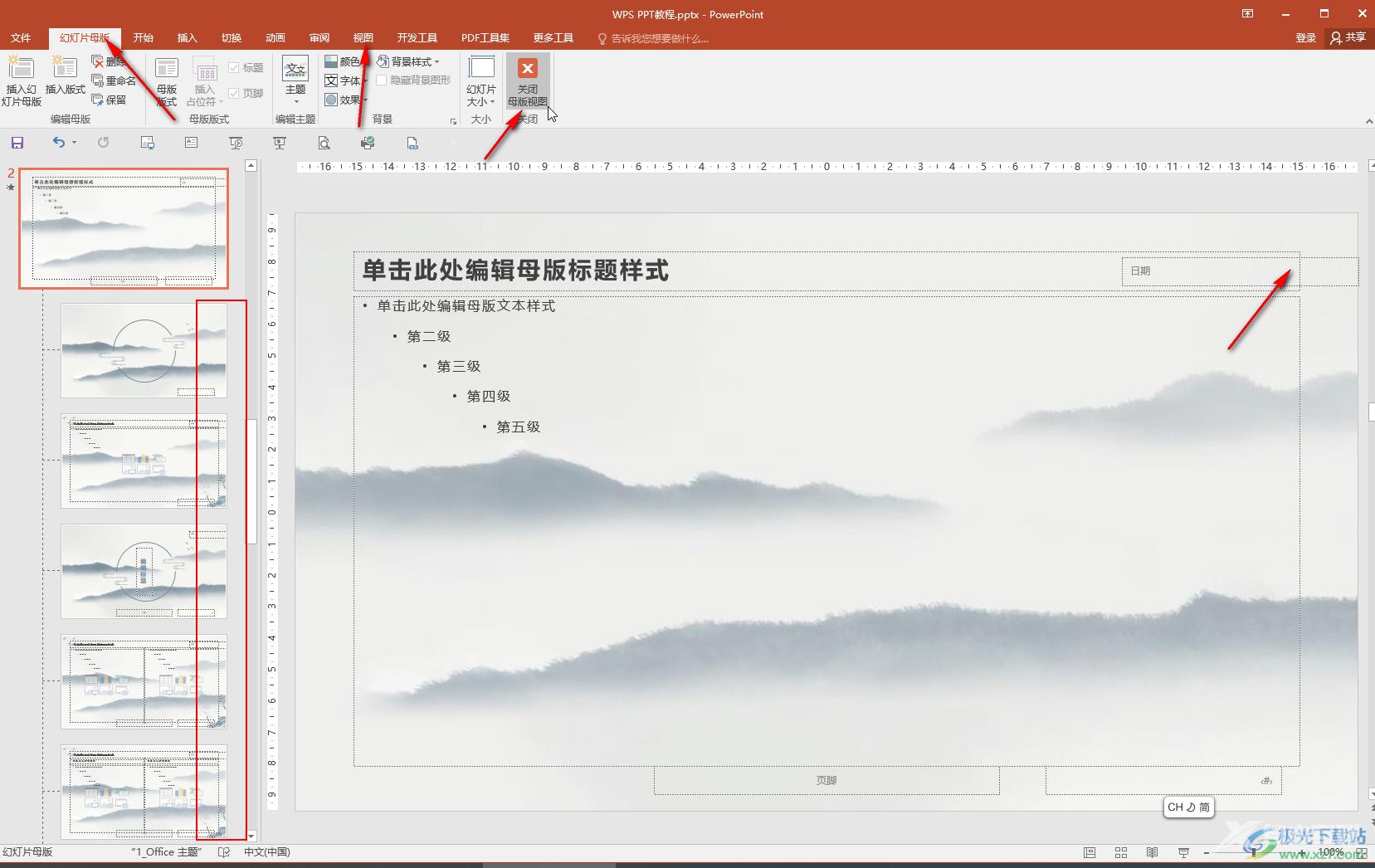Click the printer with checkmark quick print icon
The width and height of the screenshot is (1375, 868).
(x=368, y=143)
